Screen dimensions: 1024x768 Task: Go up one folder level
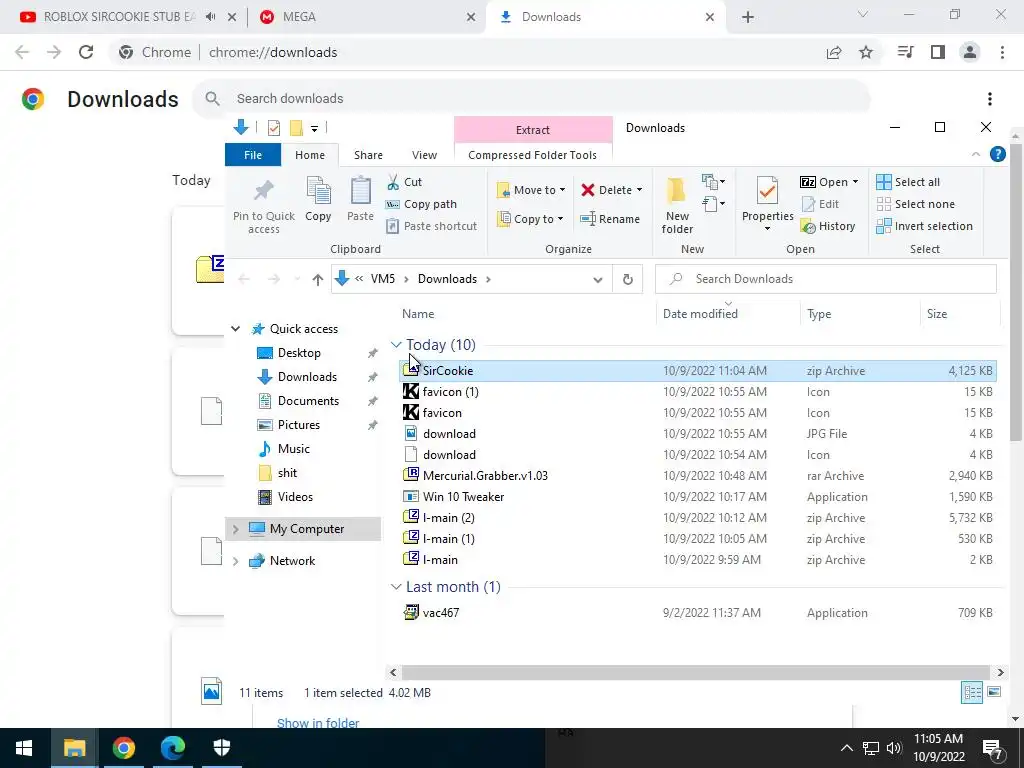[x=317, y=280]
